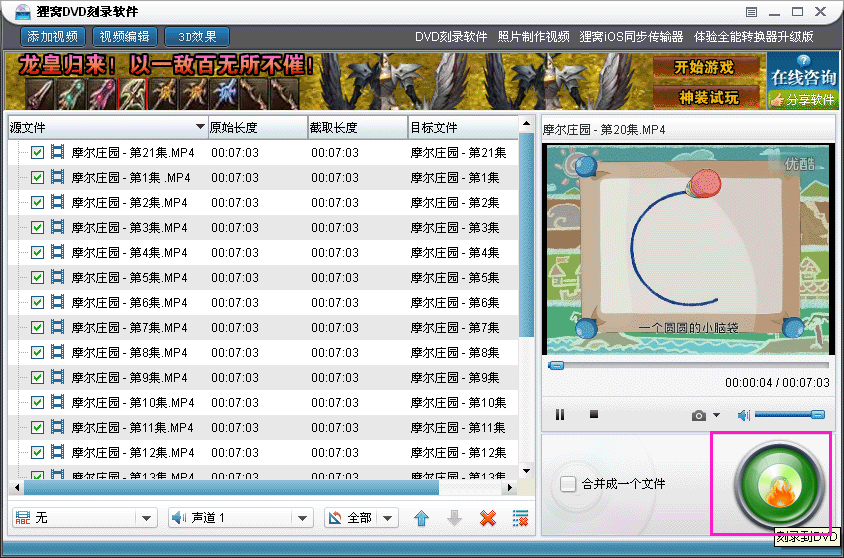Viewport: 844px width, 558px height.
Task: Uncheck 摩尔庄园 - 第2集.MP4
Action: pos(37,203)
